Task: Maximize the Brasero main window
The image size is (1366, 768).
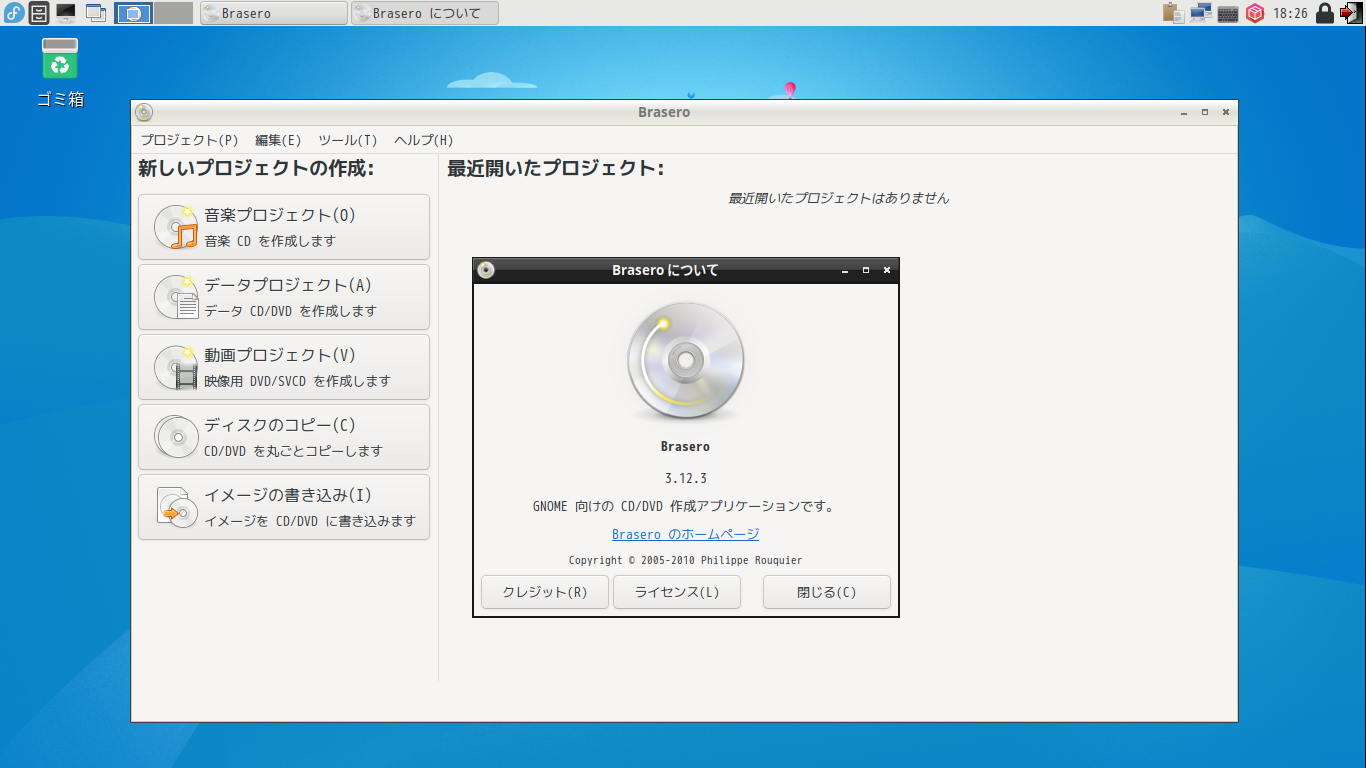Action: click(x=1205, y=112)
